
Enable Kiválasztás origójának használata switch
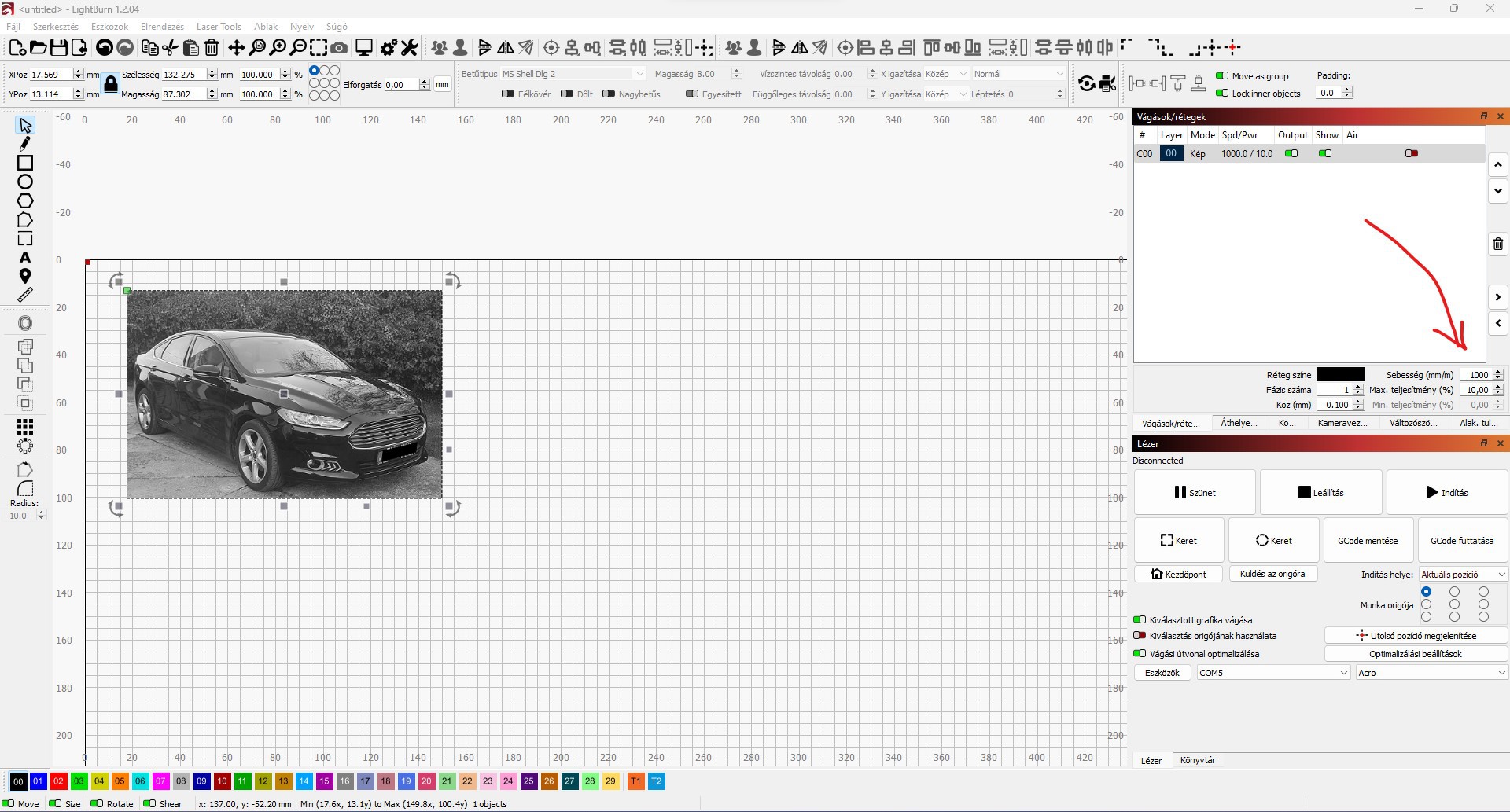(x=1140, y=636)
